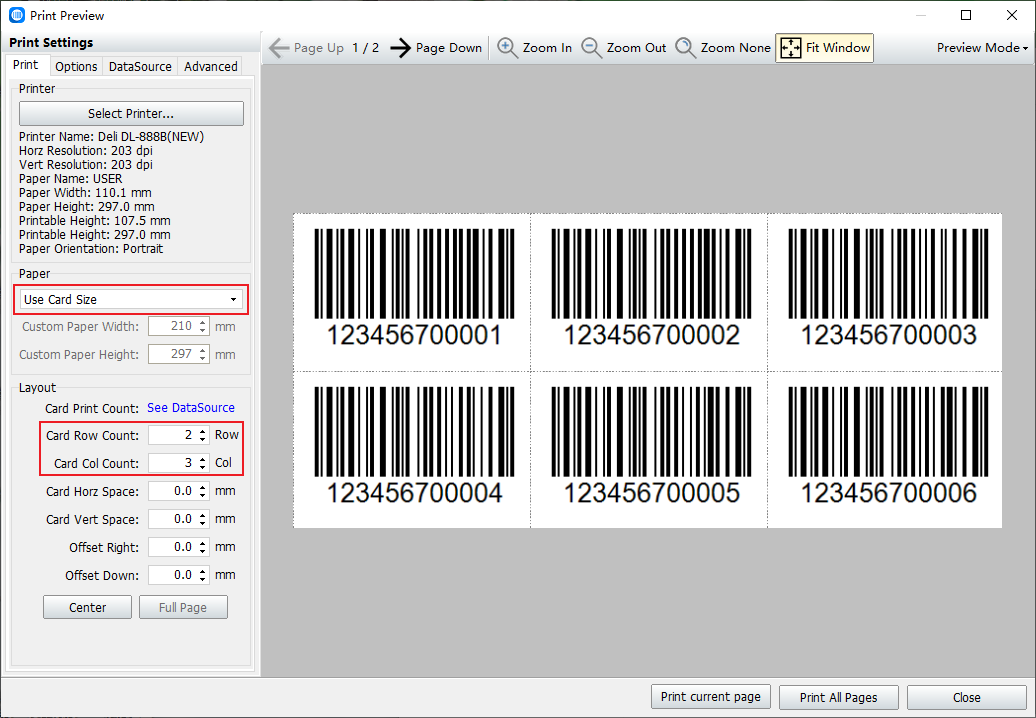Increase Card Horz Space value

[x=203, y=487]
